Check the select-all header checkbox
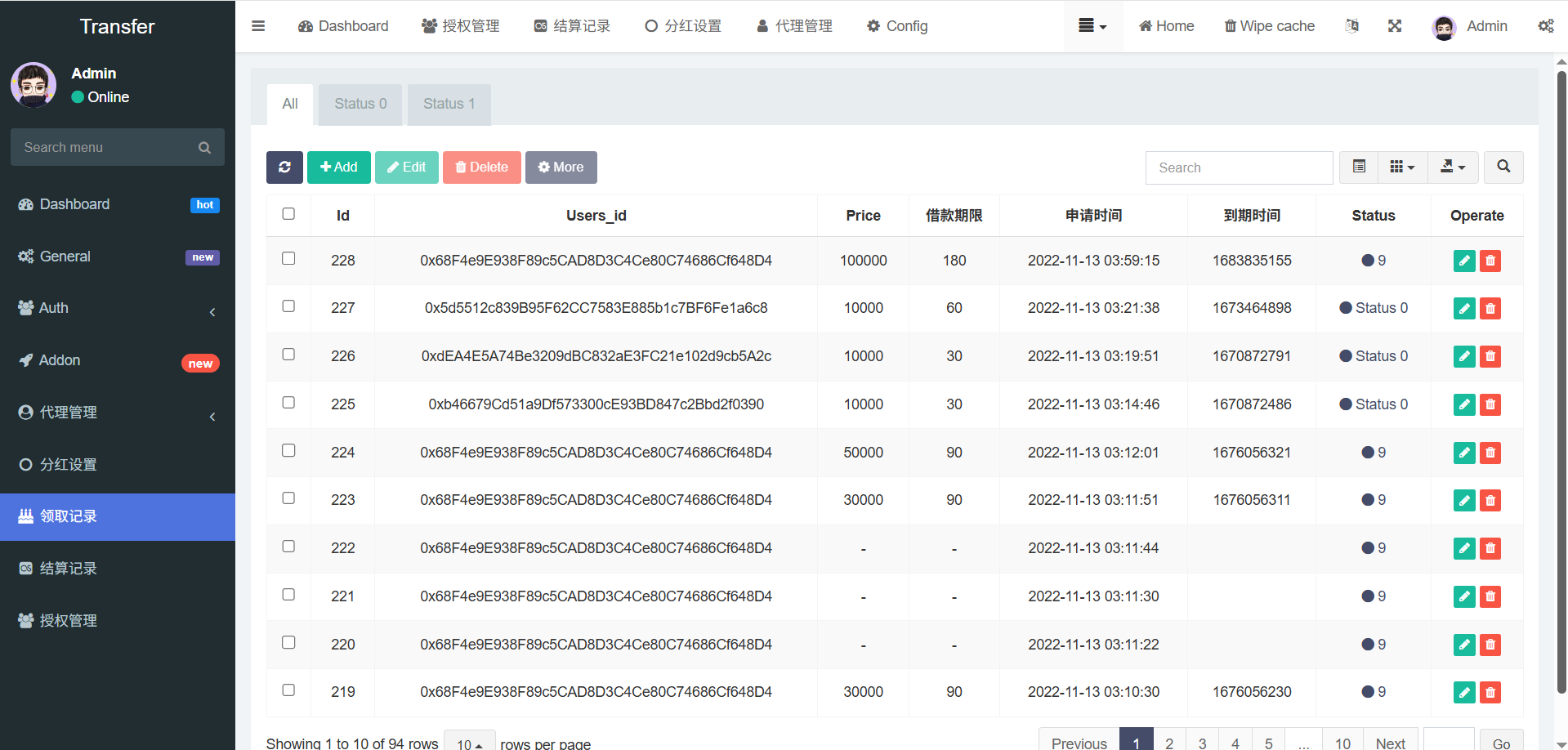Image resolution: width=1568 pixels, height=750 pixels. [288, 214]
